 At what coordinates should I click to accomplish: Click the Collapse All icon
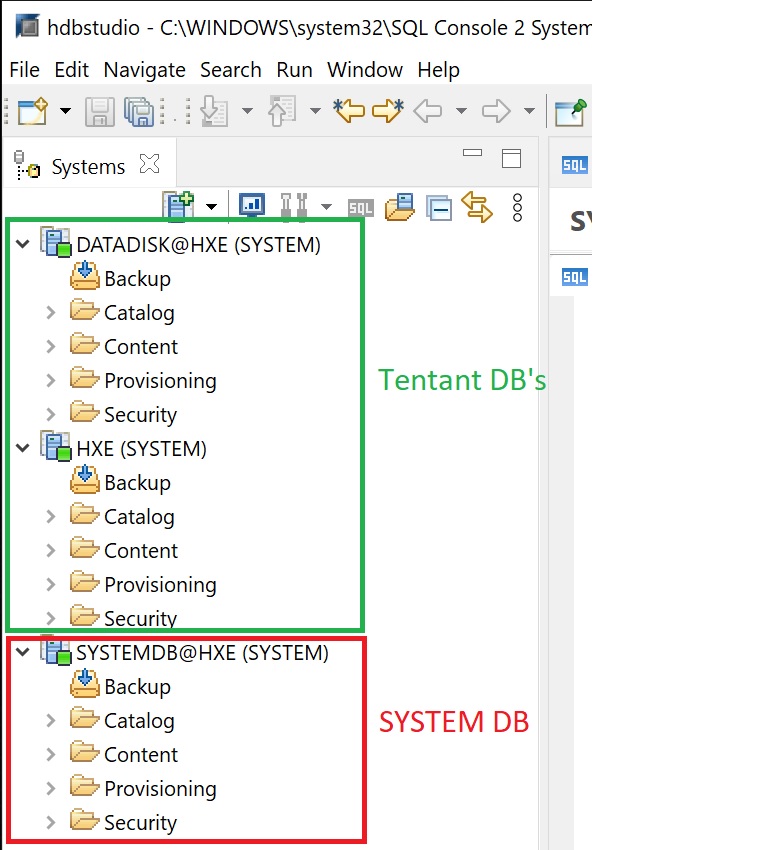tap(437, 208)
